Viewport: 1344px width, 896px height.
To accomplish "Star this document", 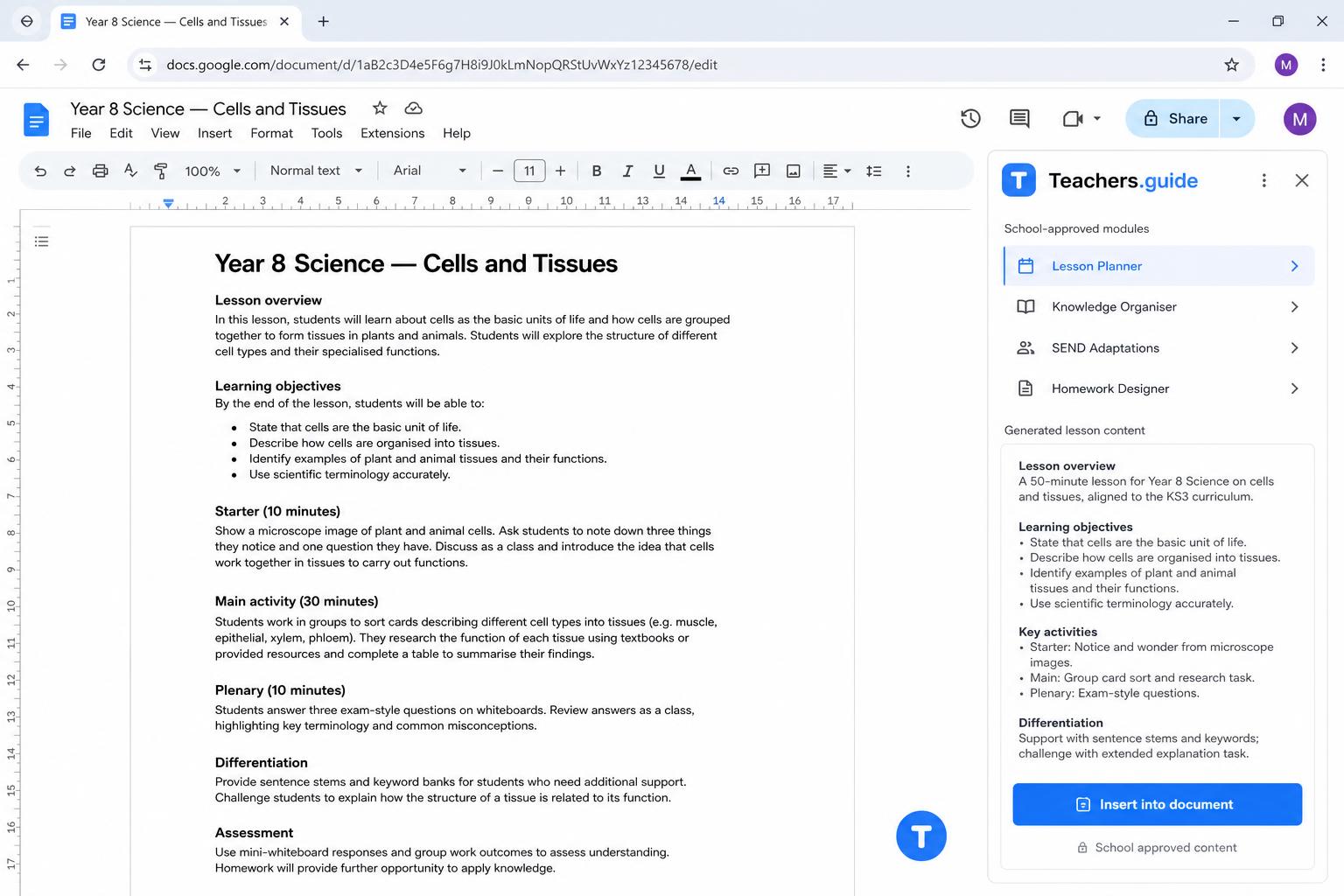I will point(380,108).
